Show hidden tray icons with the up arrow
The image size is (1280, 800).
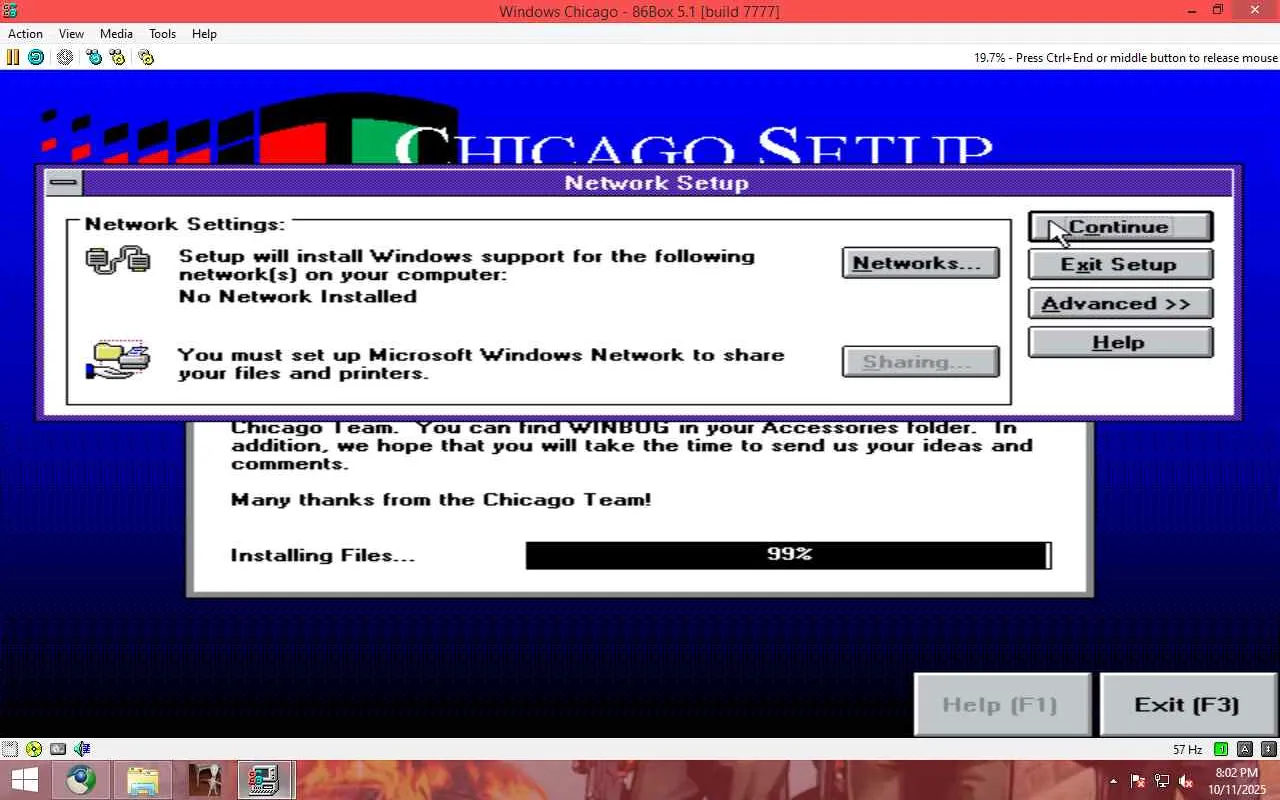pyautogui.click(x=1114, y=781)
